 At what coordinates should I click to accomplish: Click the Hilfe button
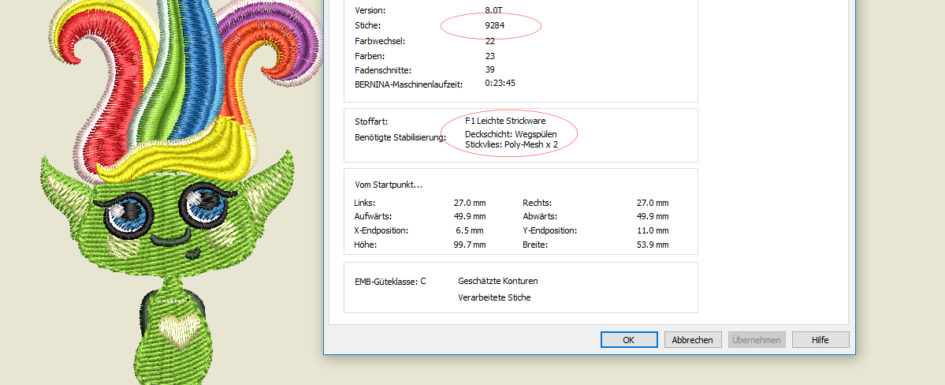coord(820,340)
